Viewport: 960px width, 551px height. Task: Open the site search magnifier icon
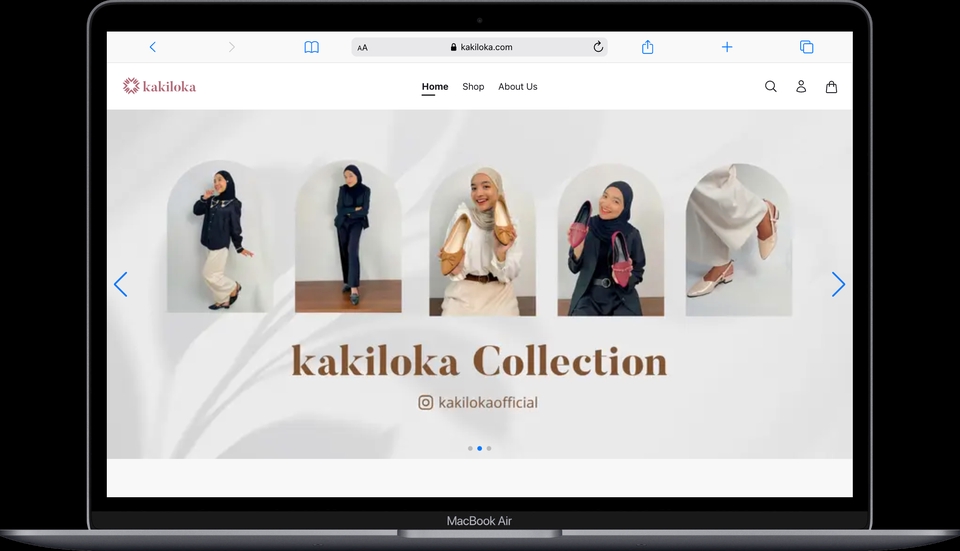(x=771, y=87)
